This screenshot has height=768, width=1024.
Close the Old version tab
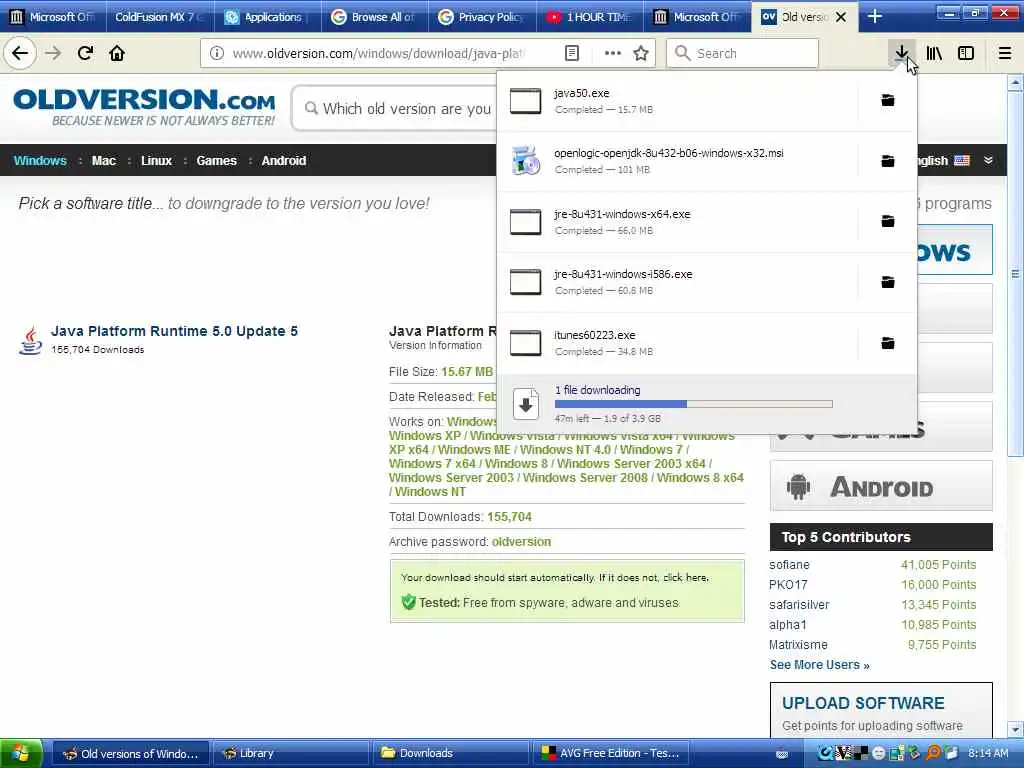click(841, 17)
